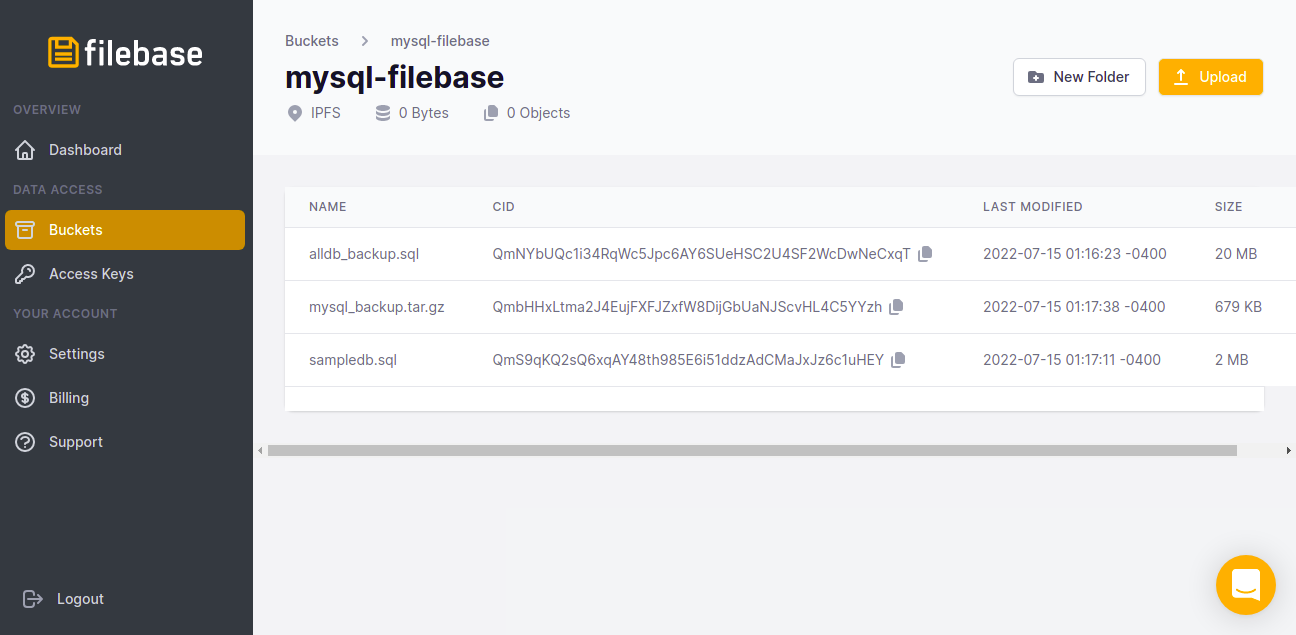
Task: Select the CID starting with QmNYbUQc
Action: click(702, 254)
